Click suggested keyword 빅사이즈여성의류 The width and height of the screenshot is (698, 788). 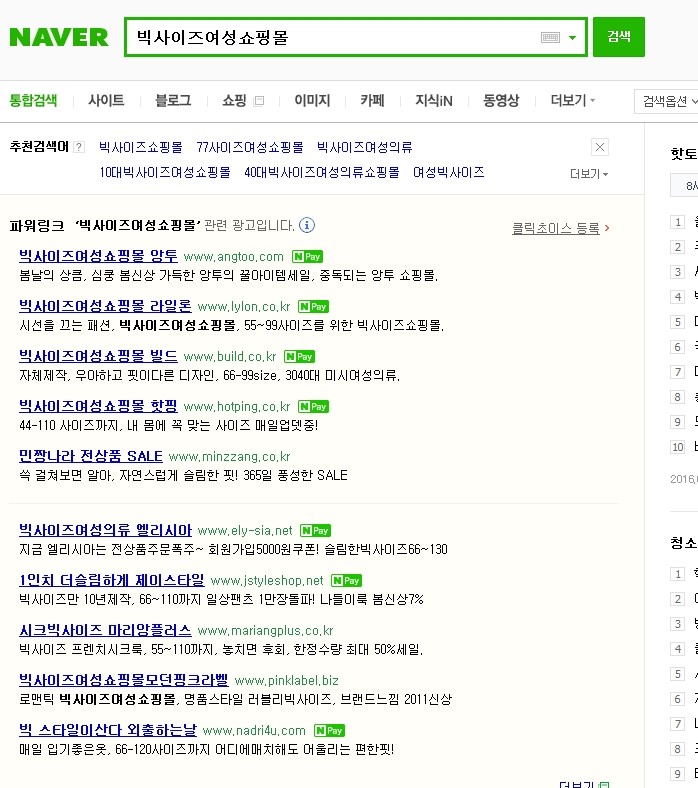[x=364, y=147]
